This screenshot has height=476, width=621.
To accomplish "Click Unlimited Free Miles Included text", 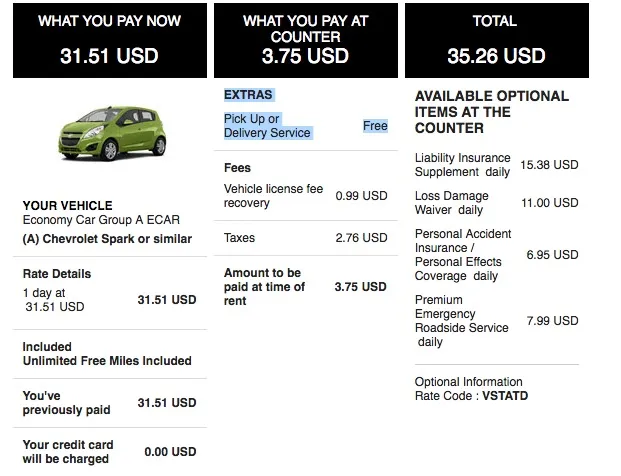I will point(107,361).
